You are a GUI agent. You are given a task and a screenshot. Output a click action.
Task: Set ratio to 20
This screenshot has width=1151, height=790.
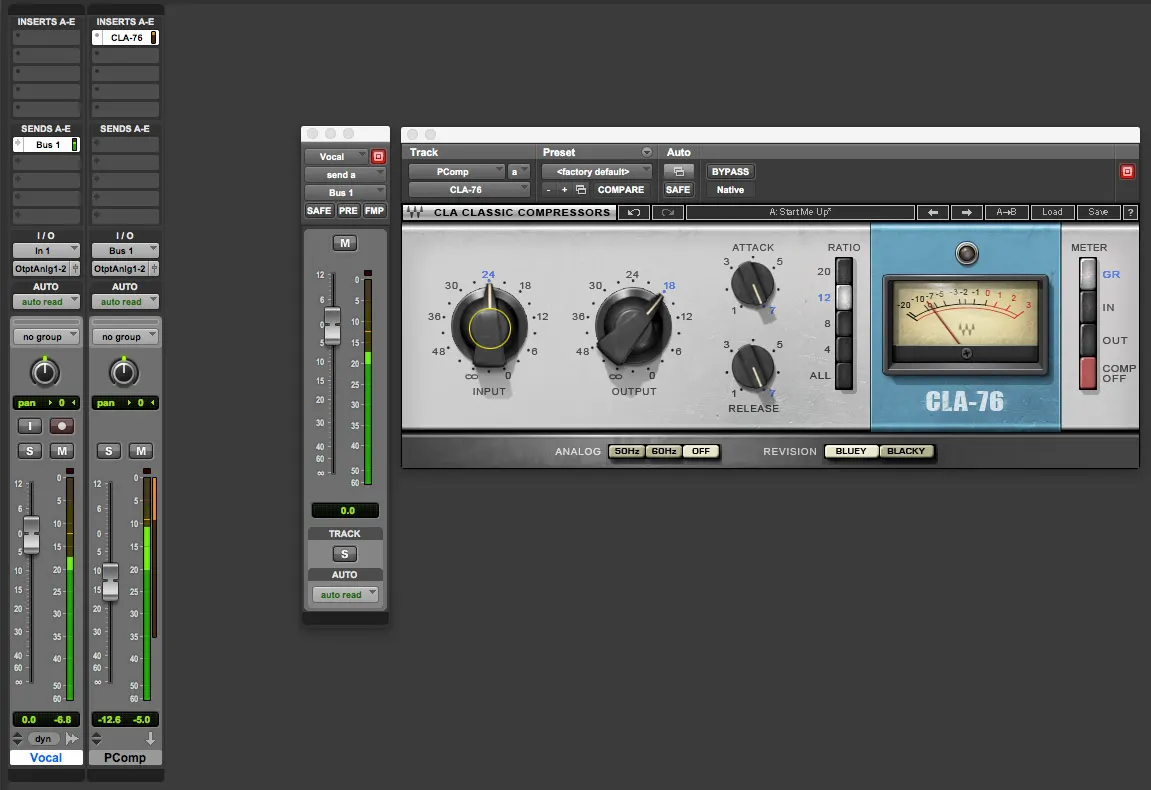tap(844, 271)
